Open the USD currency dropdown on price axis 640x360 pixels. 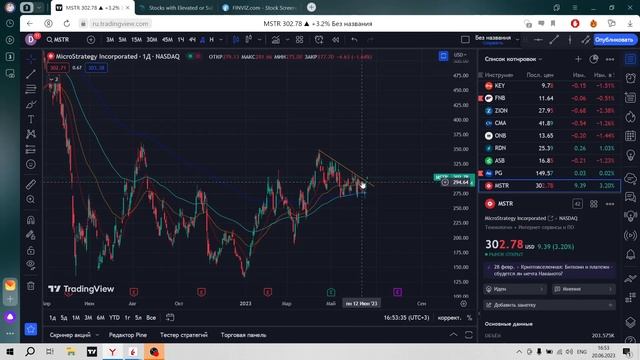(x=461, y=55)
